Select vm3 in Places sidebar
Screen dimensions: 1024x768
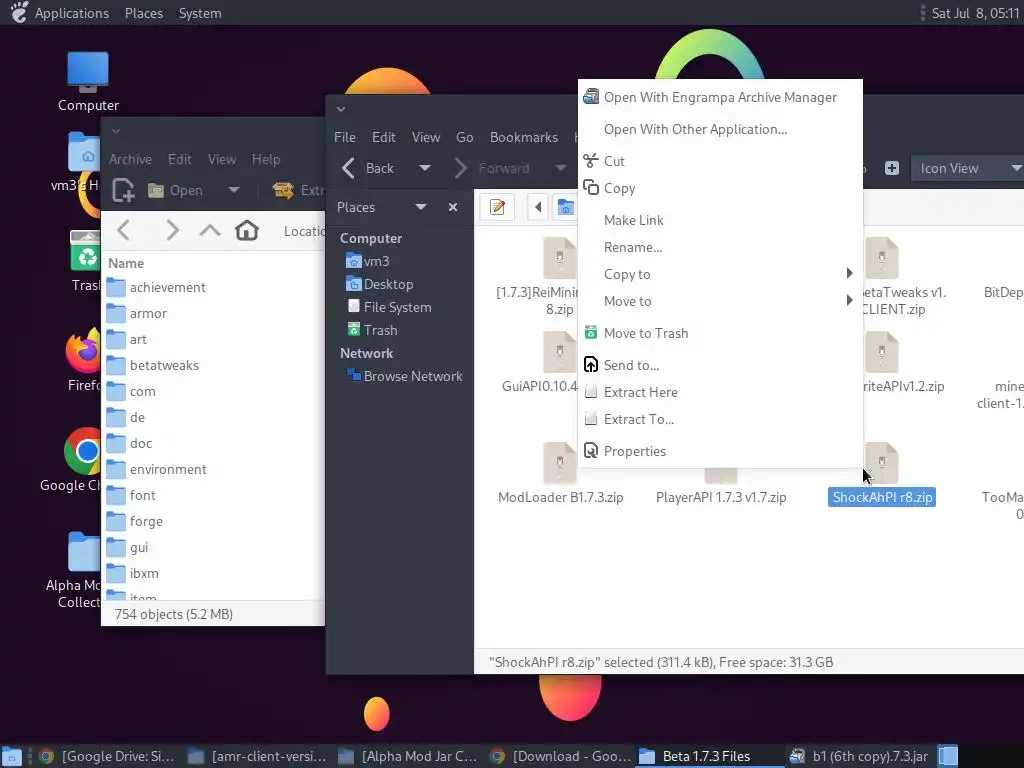tap(368, 261)
